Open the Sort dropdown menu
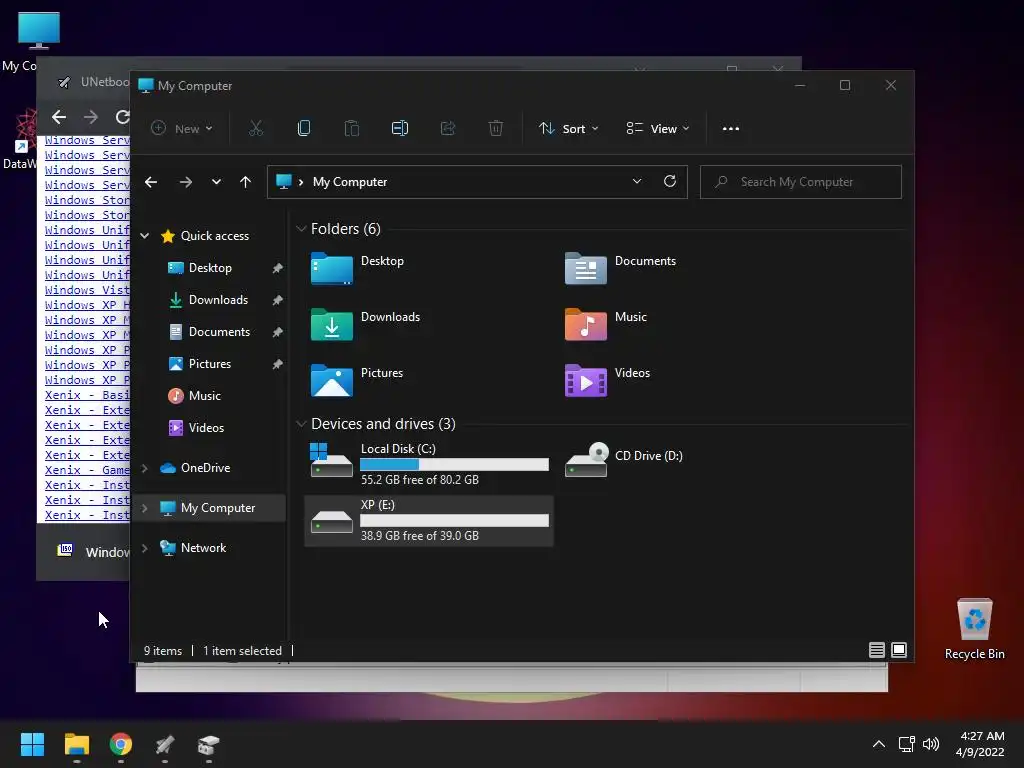The height and width of the screenshot is (768, 1024). point(569,129)
